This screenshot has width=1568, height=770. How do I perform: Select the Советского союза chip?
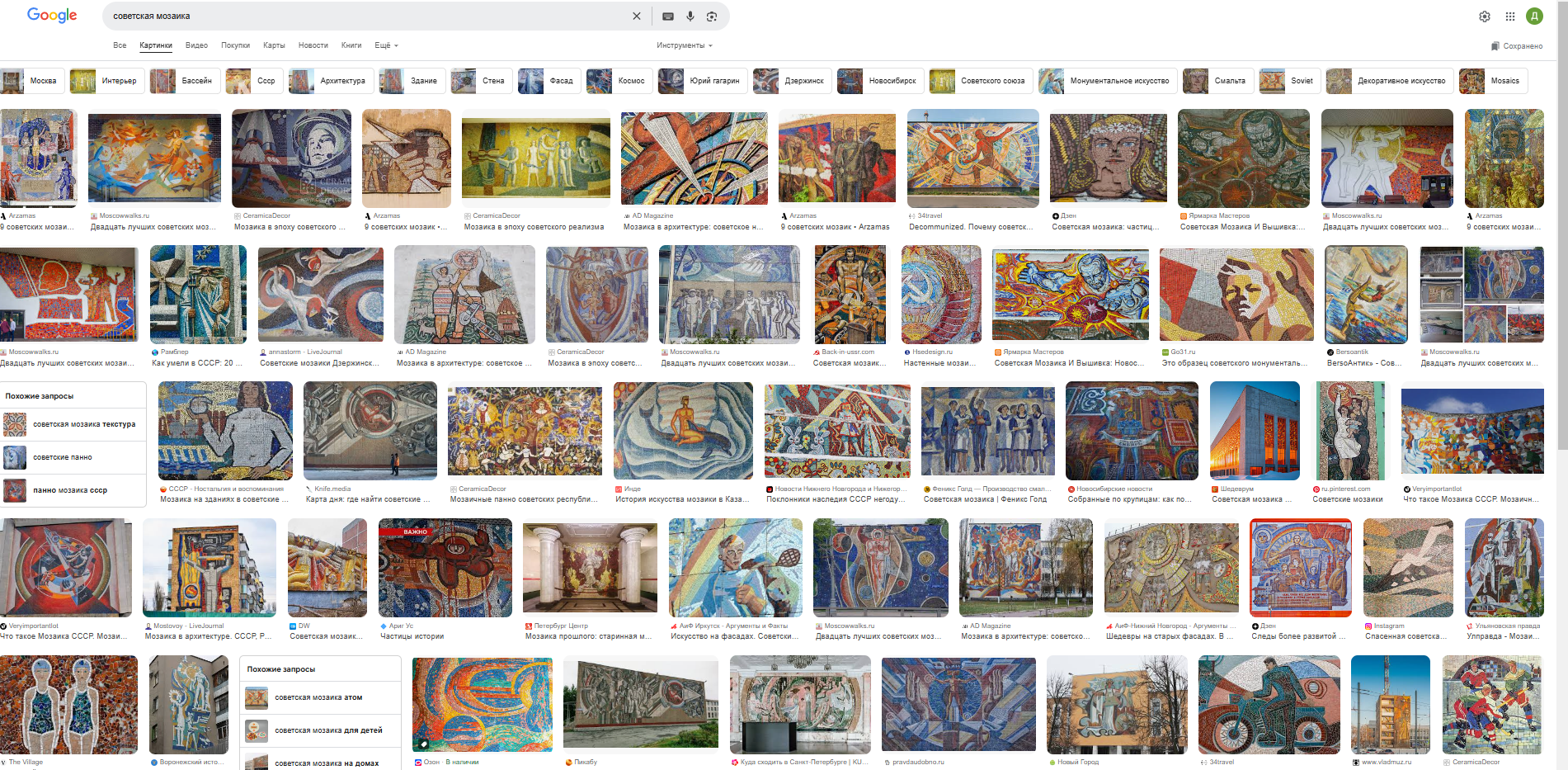pos(981,81)
